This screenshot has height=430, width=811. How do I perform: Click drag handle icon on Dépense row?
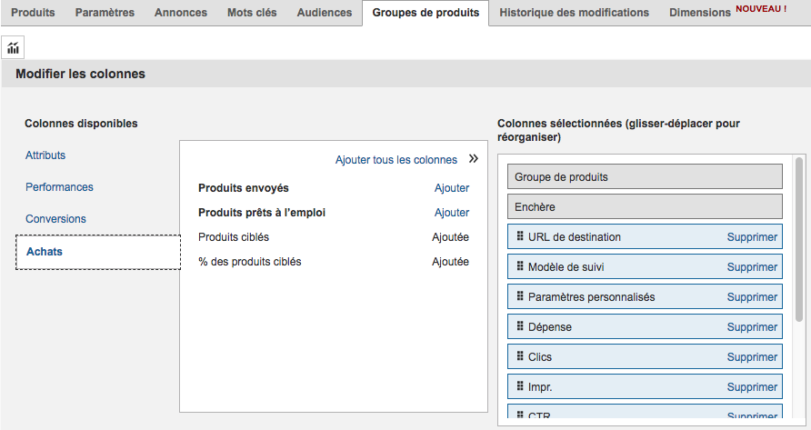point(520,327)
